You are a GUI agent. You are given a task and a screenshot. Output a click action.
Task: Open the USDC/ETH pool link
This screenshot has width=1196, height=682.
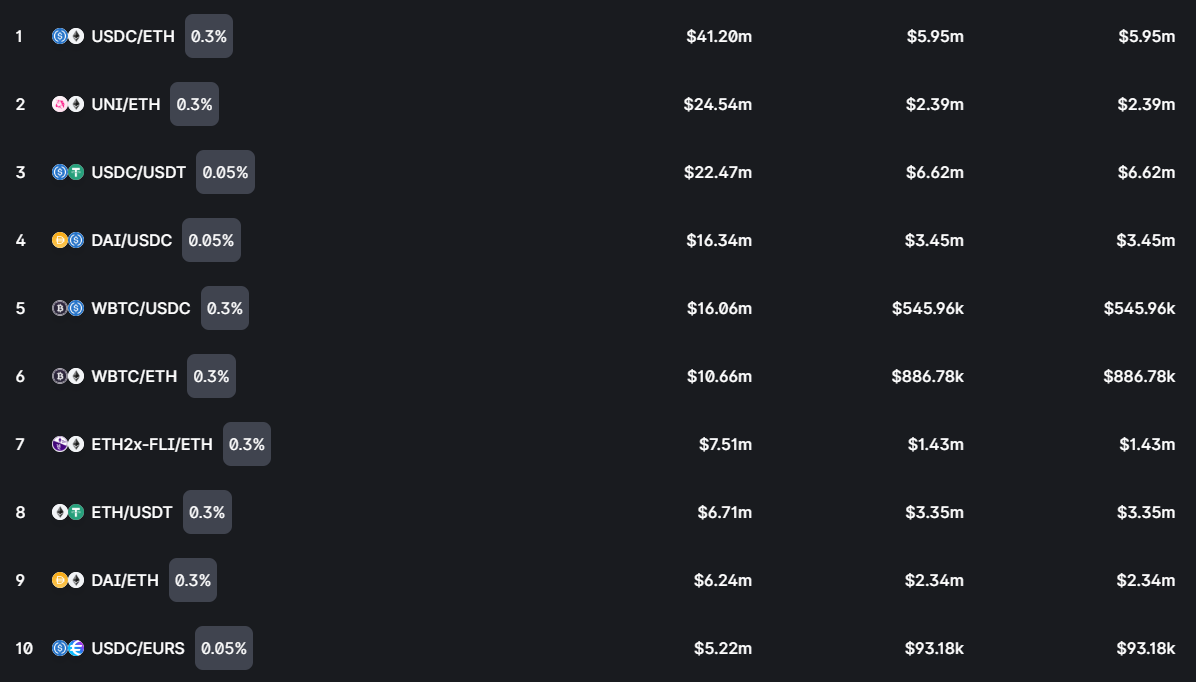pos(132,36)
